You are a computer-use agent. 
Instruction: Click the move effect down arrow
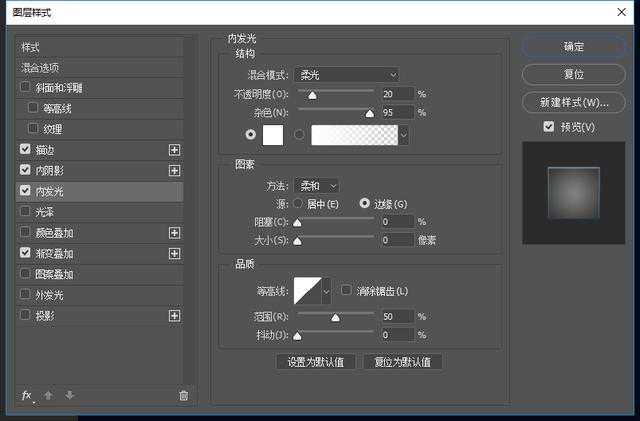pyautogui.click(x=69, y=396)
